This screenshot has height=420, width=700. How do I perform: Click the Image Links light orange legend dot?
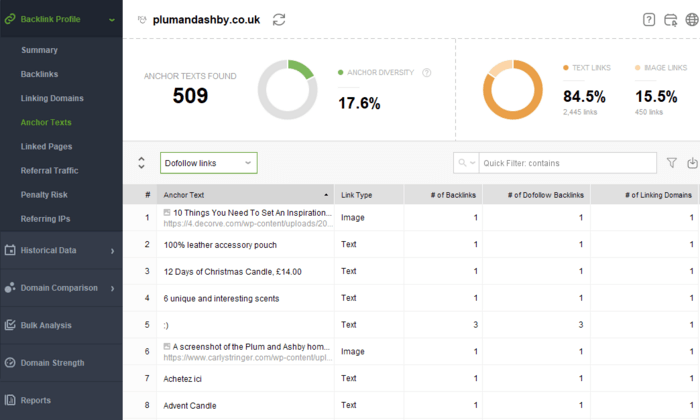click(638, 68)
